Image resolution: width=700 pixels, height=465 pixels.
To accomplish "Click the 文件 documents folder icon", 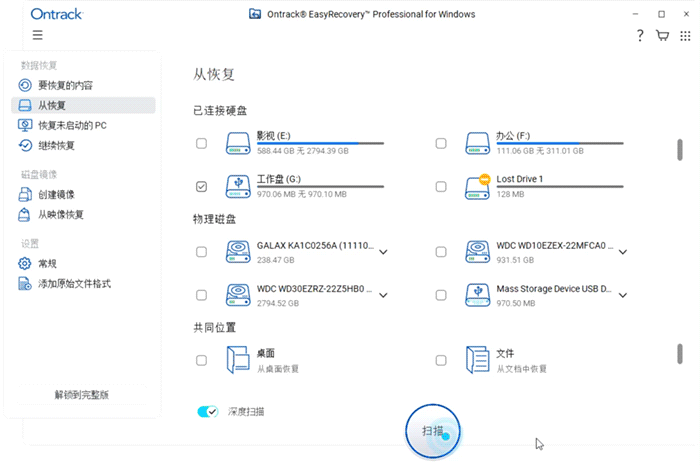I will [478, 360].
